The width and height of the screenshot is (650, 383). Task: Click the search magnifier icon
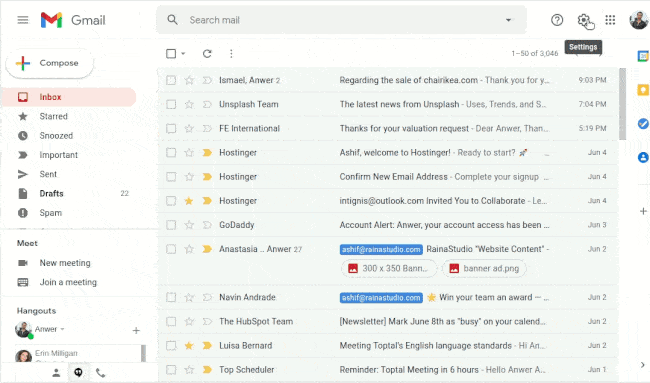(x=172, y=20)
